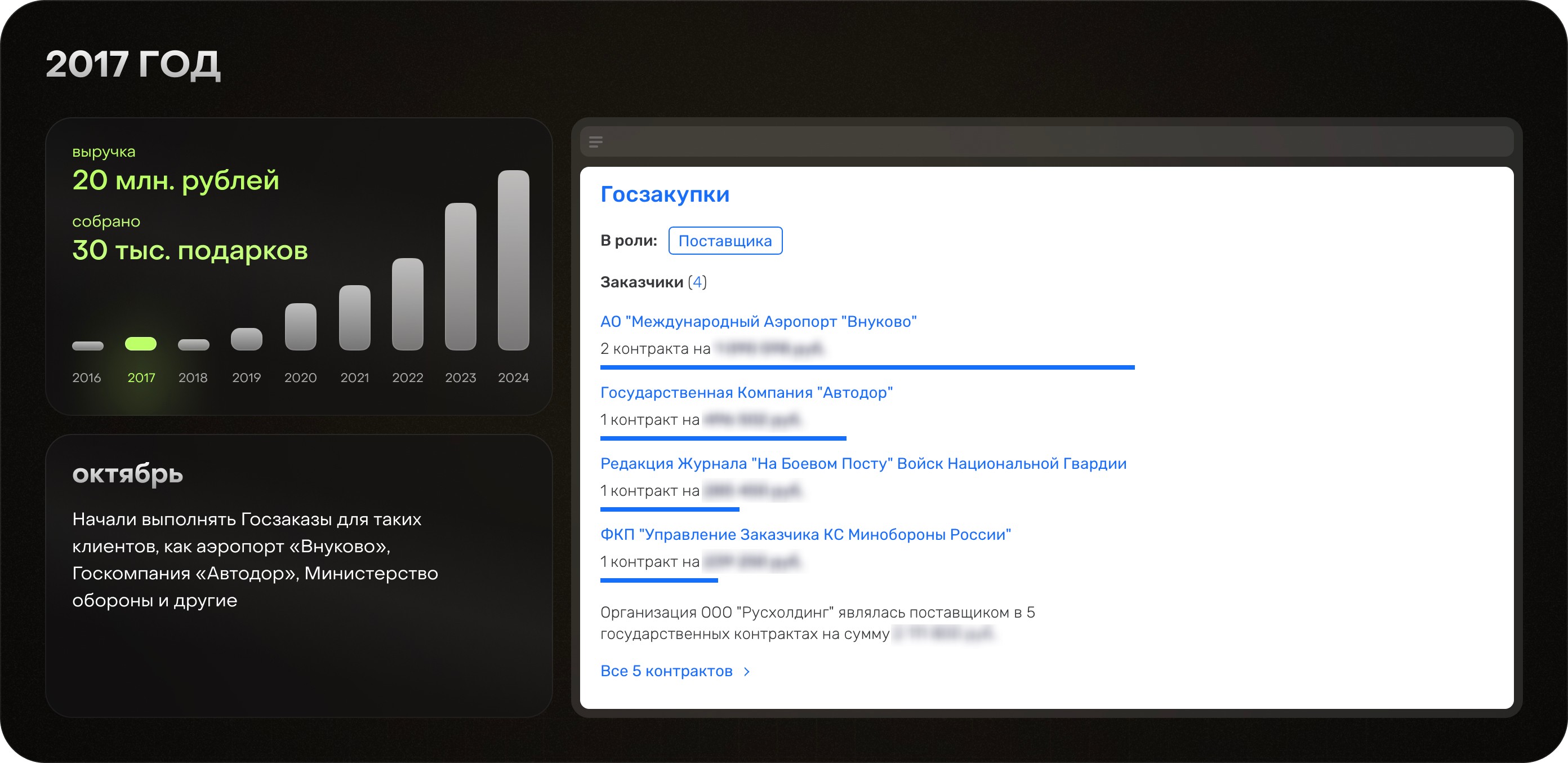Click the hamburger menu icon in browser bar

595,142
